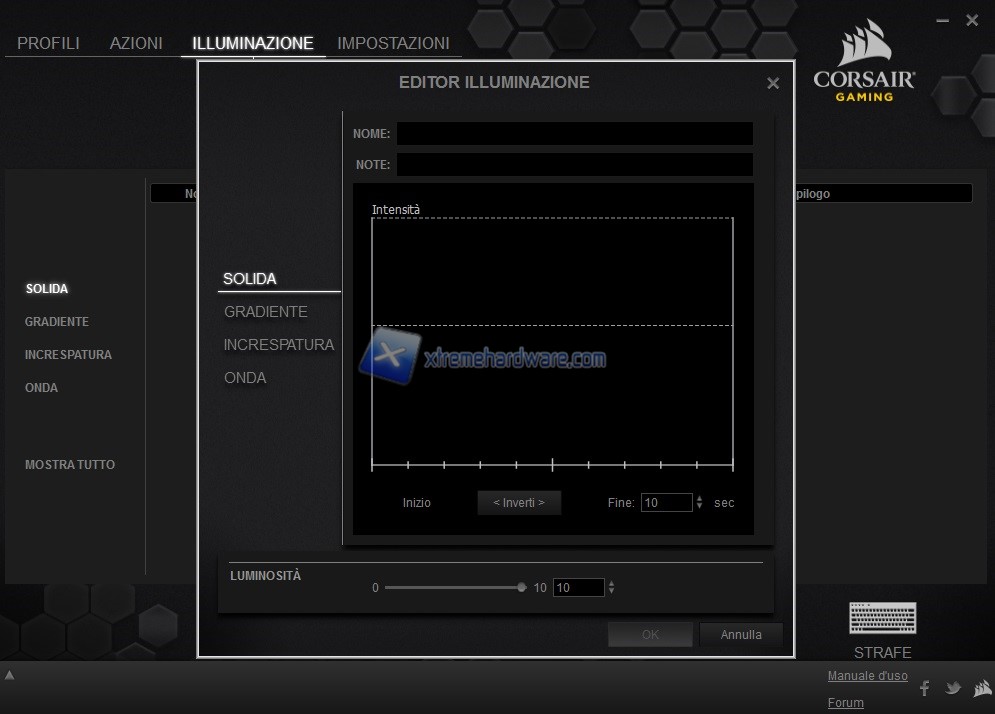
Task: Click the STRAFE keyboard device icon
Action: tap(882, 618)
